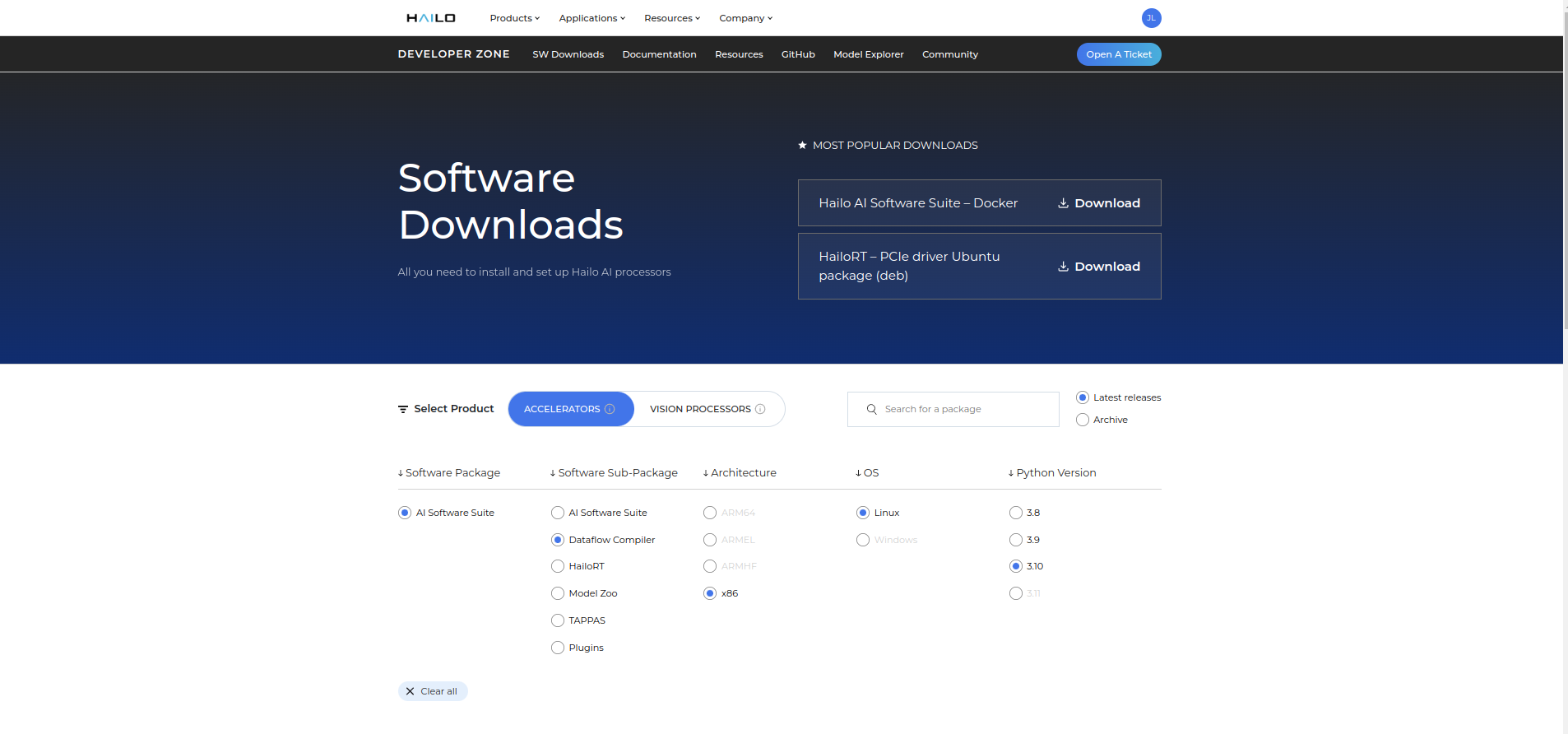Select Dataflow Compiler sub-package

click(558, 540)
